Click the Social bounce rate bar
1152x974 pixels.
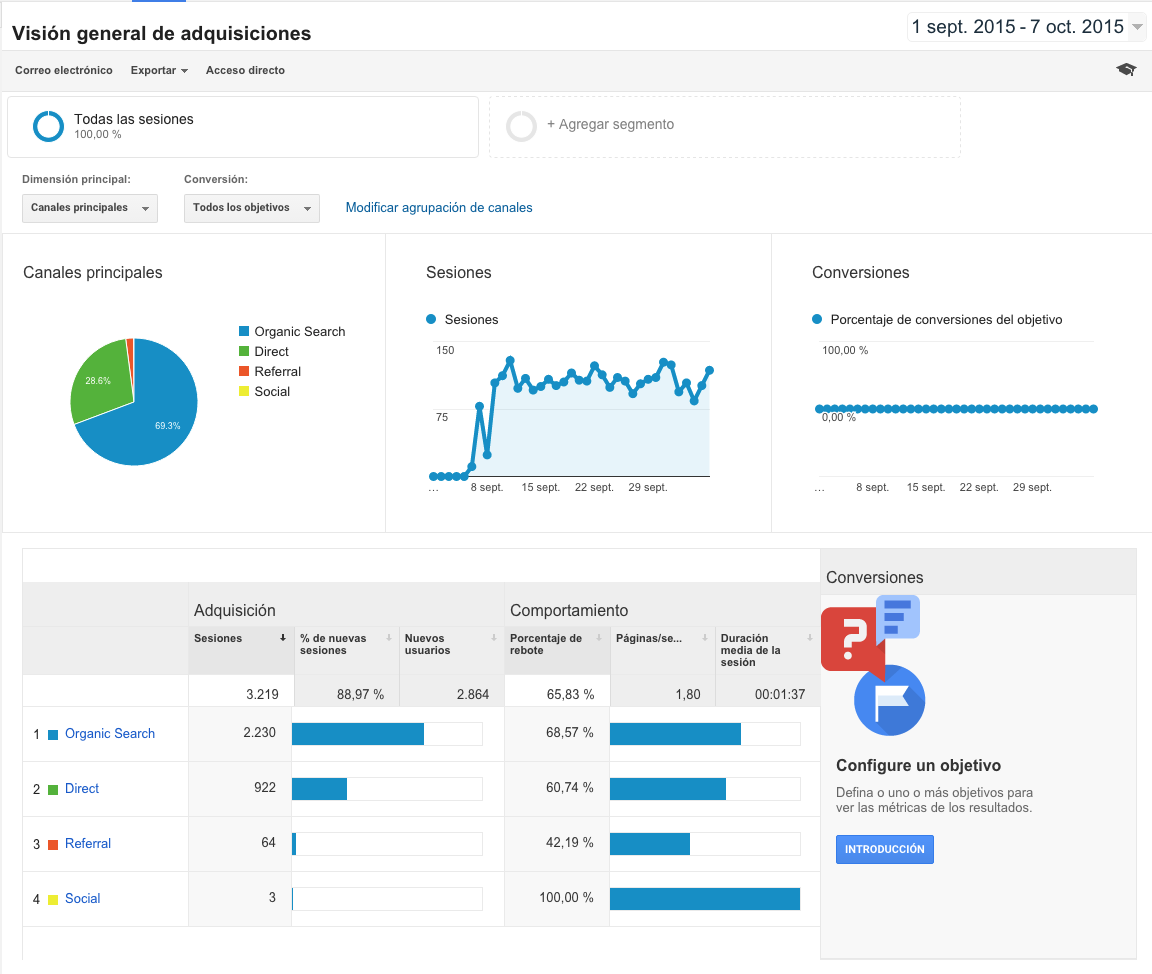tap(705, 899)
